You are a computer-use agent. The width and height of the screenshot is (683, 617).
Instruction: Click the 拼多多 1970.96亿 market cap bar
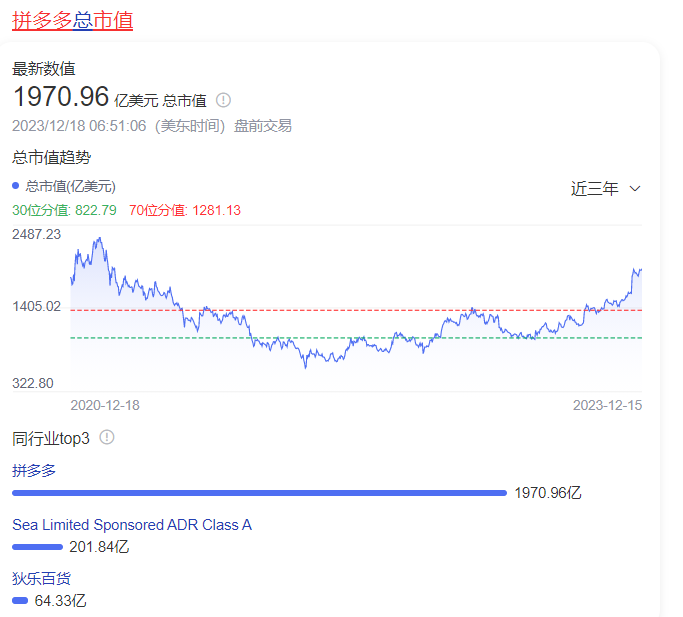pyautogui.click(x=260, y=493)
